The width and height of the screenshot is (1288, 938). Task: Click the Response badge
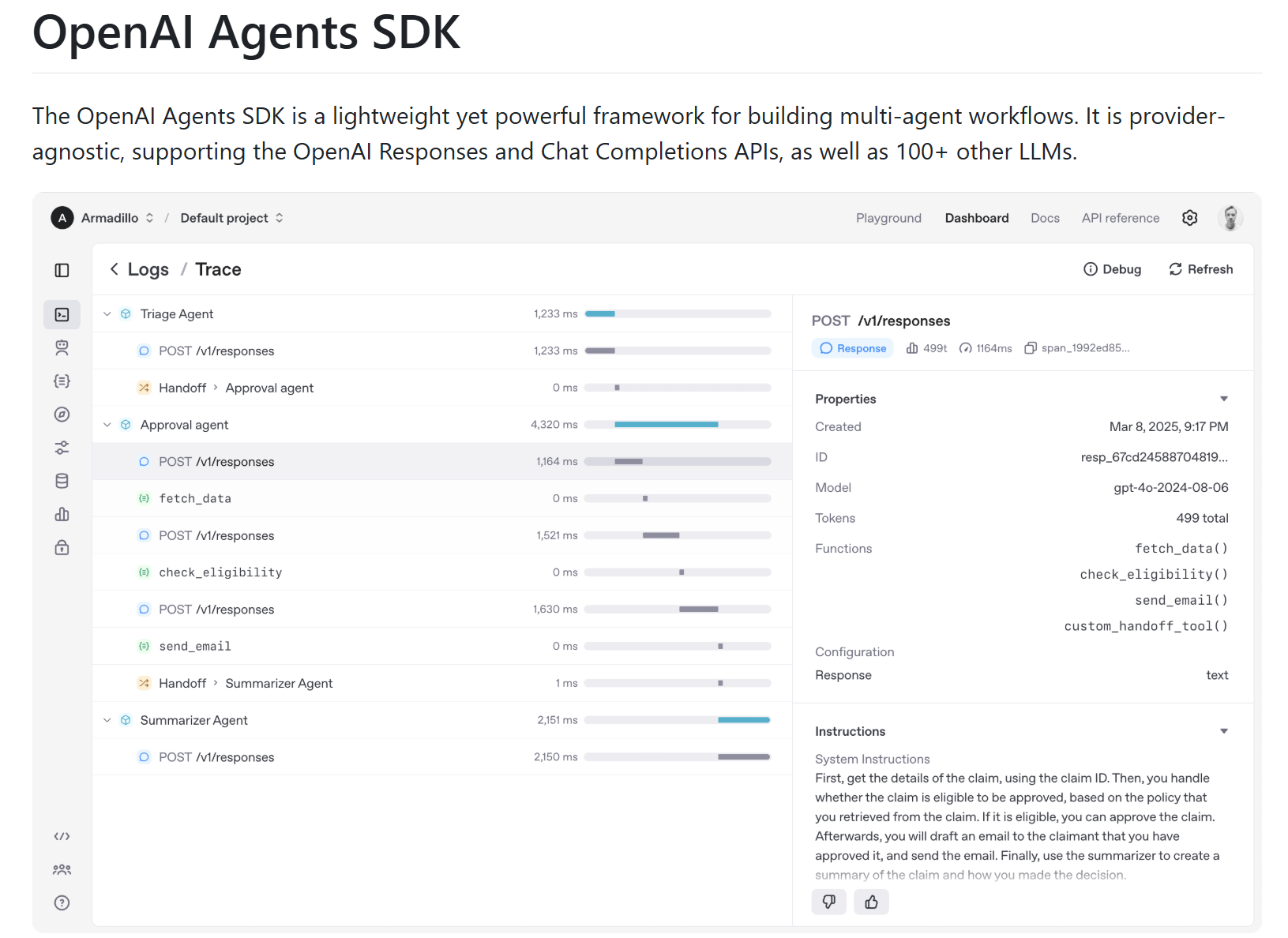tap(853, 348)
